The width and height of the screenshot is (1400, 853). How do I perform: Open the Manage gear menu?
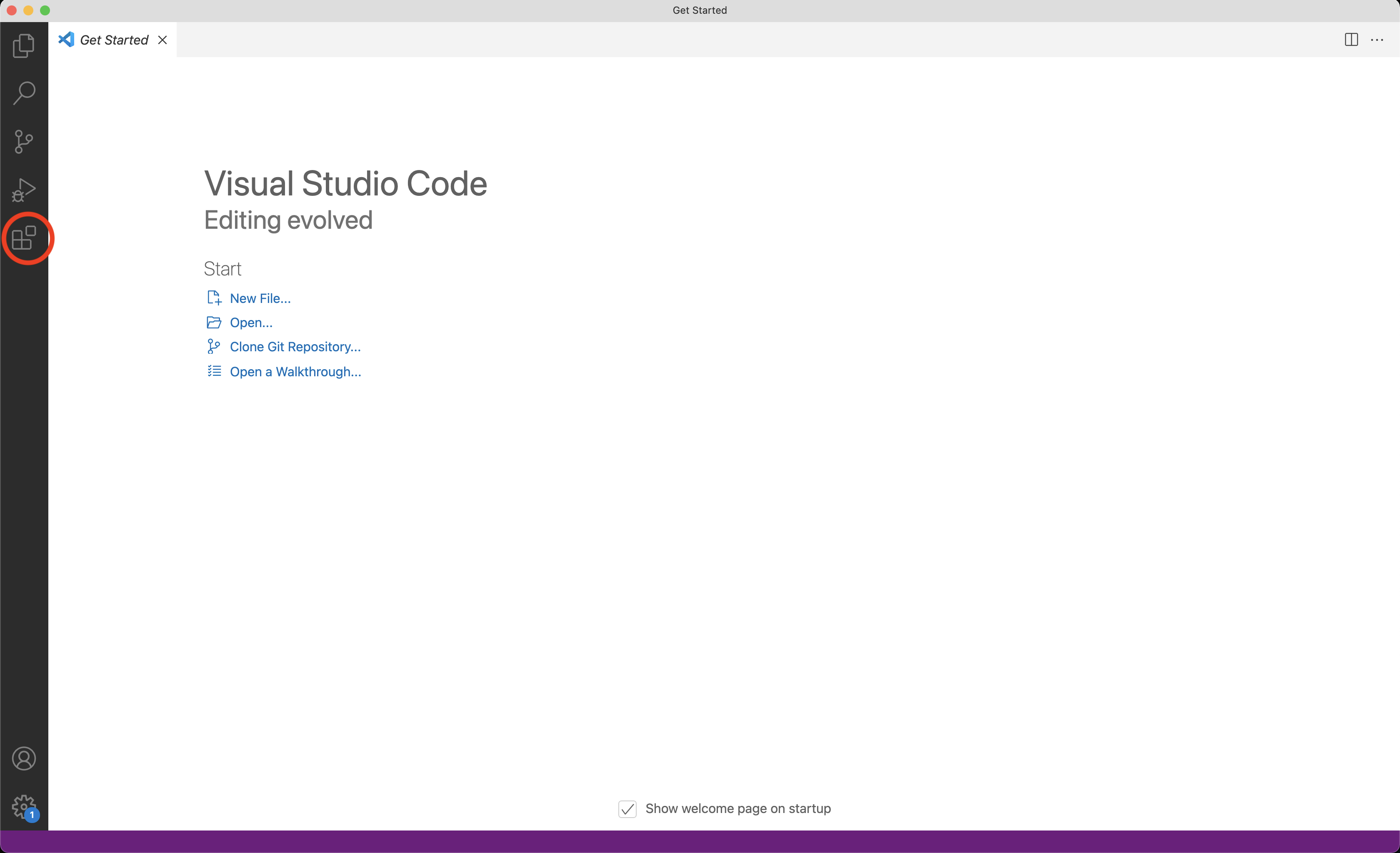(x=24, y=806)
